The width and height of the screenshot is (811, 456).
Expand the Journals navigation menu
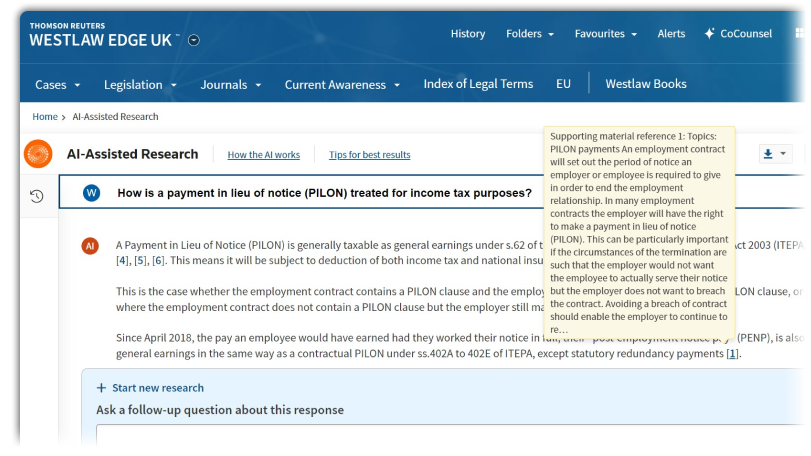point(231,85)
